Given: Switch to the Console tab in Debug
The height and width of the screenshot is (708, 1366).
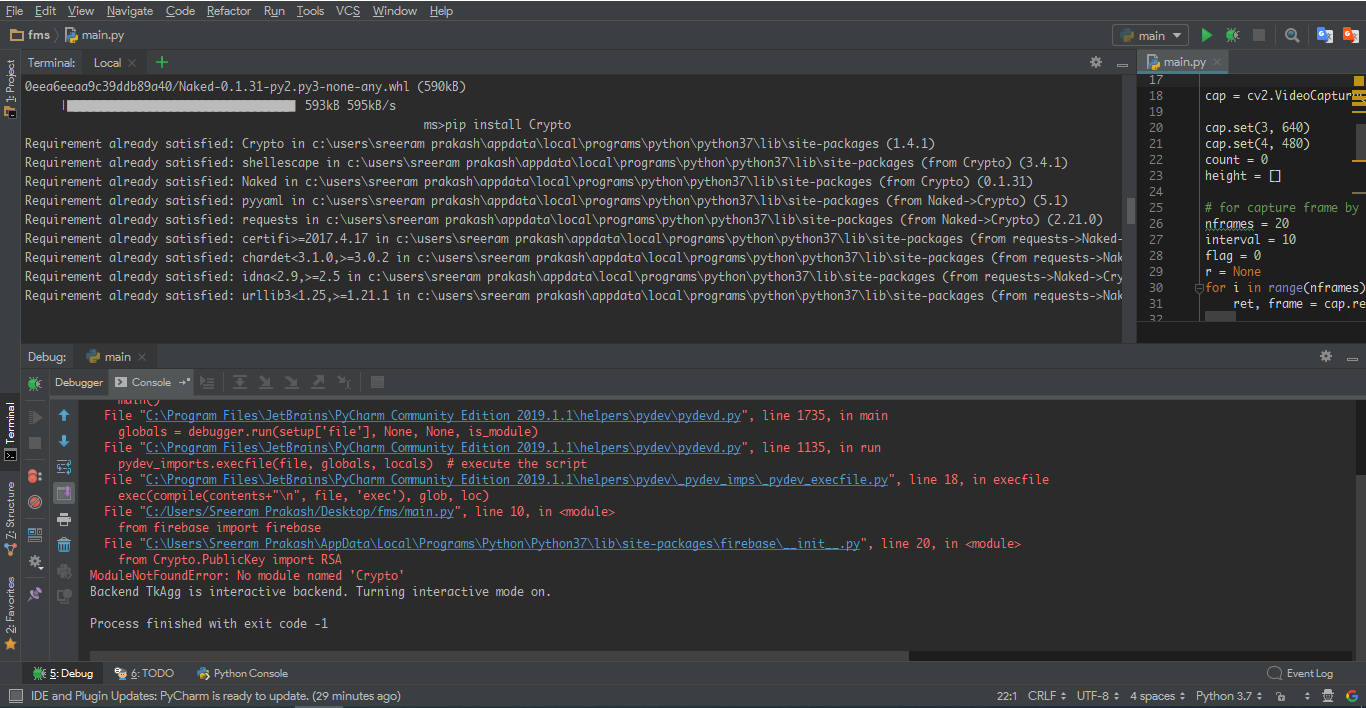Looking at the screenshot, I should [x=150, y=381].
